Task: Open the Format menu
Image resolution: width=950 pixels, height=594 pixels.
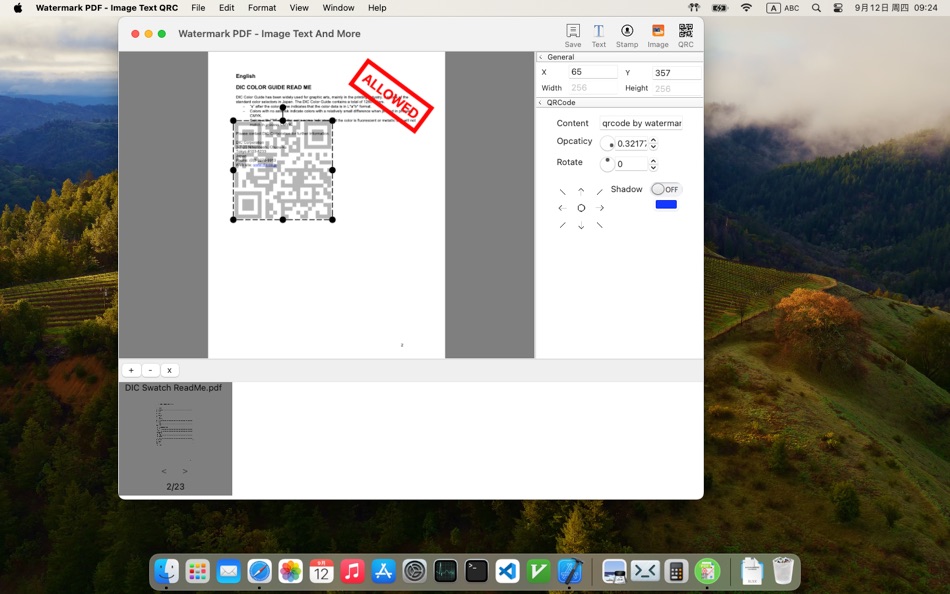Action: (x=261, y=8)
